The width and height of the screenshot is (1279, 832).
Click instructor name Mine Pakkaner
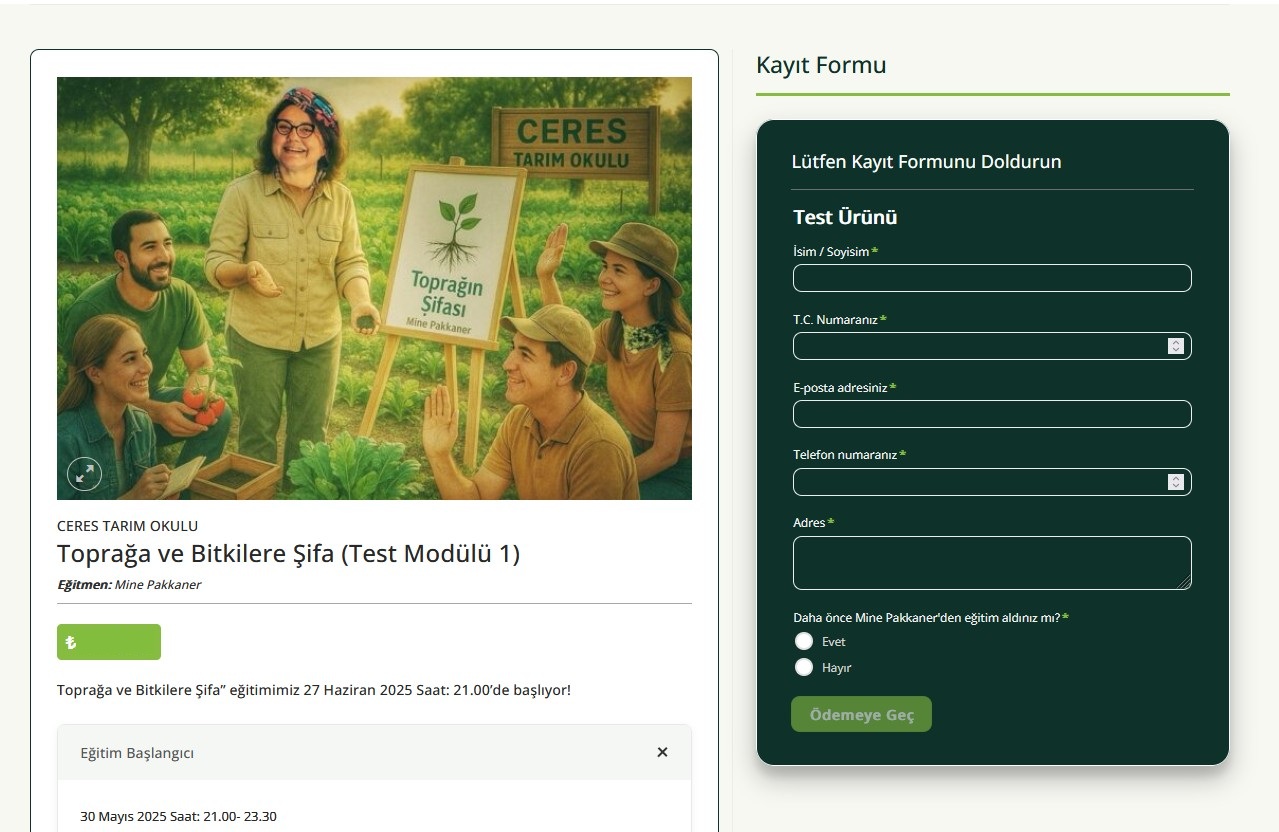pos(157,585)
